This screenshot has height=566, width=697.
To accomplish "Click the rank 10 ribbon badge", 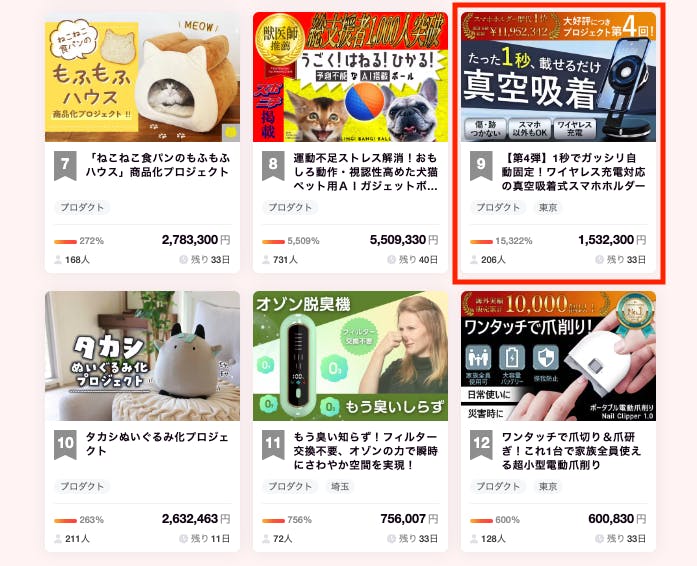I will coord(65,444).
